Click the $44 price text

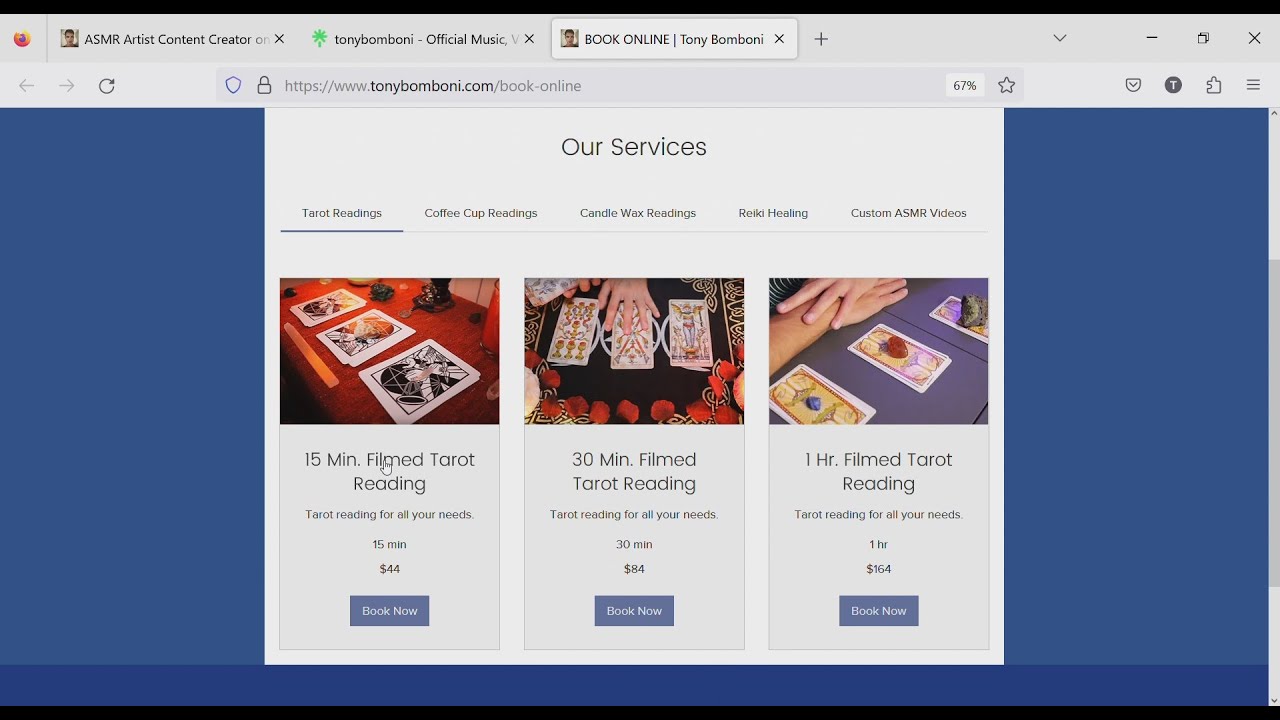point(390,569)
